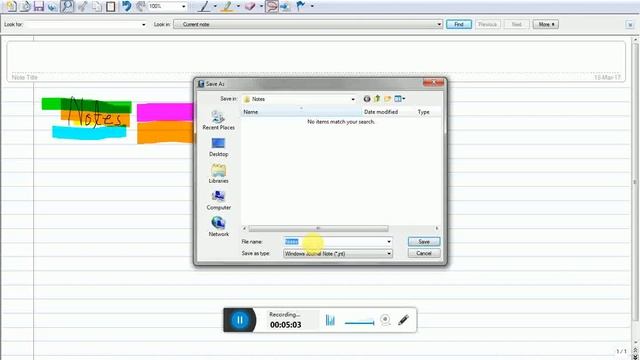Open the Eraser options arrow
The width and height of the screenshot is (640, 360).
tap(261, 6)
